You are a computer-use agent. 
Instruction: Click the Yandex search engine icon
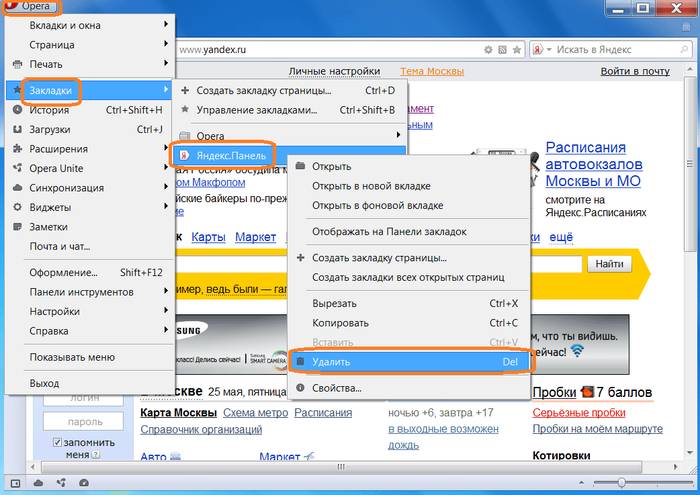[538, 48]
